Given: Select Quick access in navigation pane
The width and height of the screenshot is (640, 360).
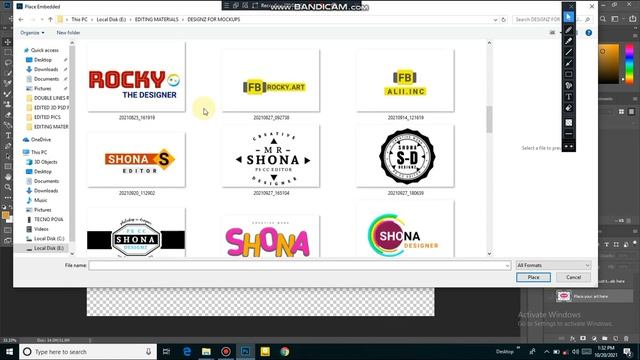Looking at the screenshot, I should 44,50.
